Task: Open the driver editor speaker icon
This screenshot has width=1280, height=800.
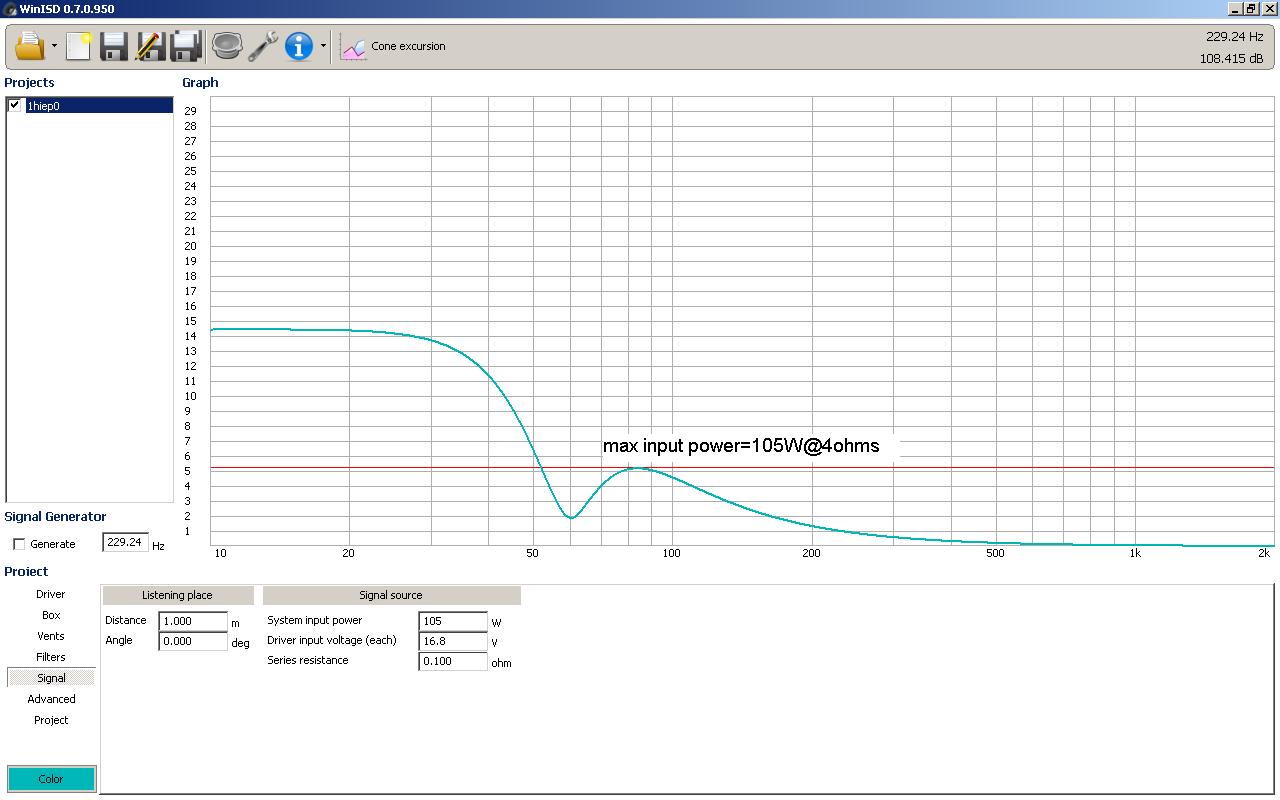Action: click(x=227, y=46)
